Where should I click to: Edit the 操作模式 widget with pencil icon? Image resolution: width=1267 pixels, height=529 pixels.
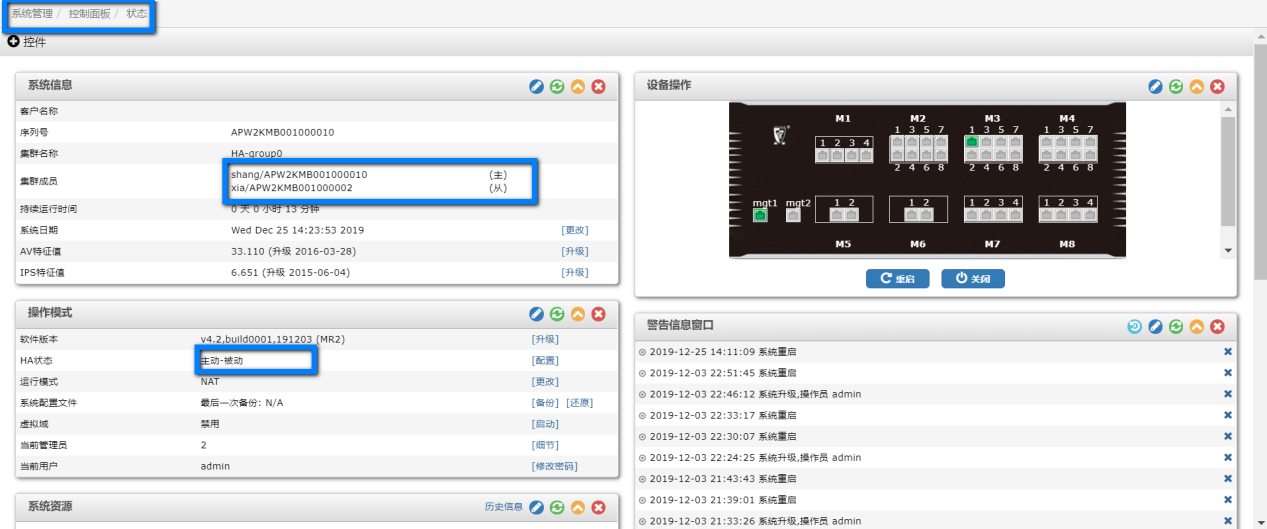pyautogui.click(x=537, y=314)
